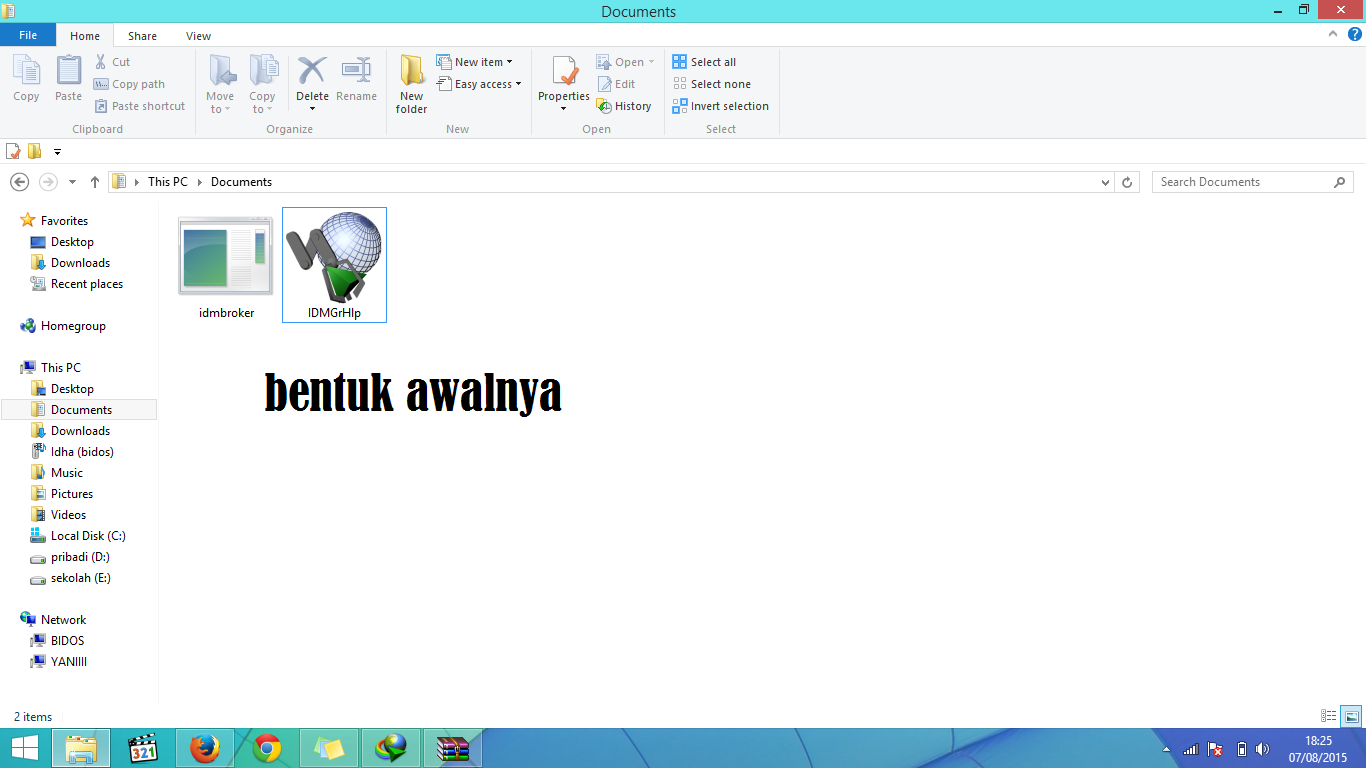Open Desktop under Favorites
Viewport: 1366px width, 768px height.
[72, 242]
